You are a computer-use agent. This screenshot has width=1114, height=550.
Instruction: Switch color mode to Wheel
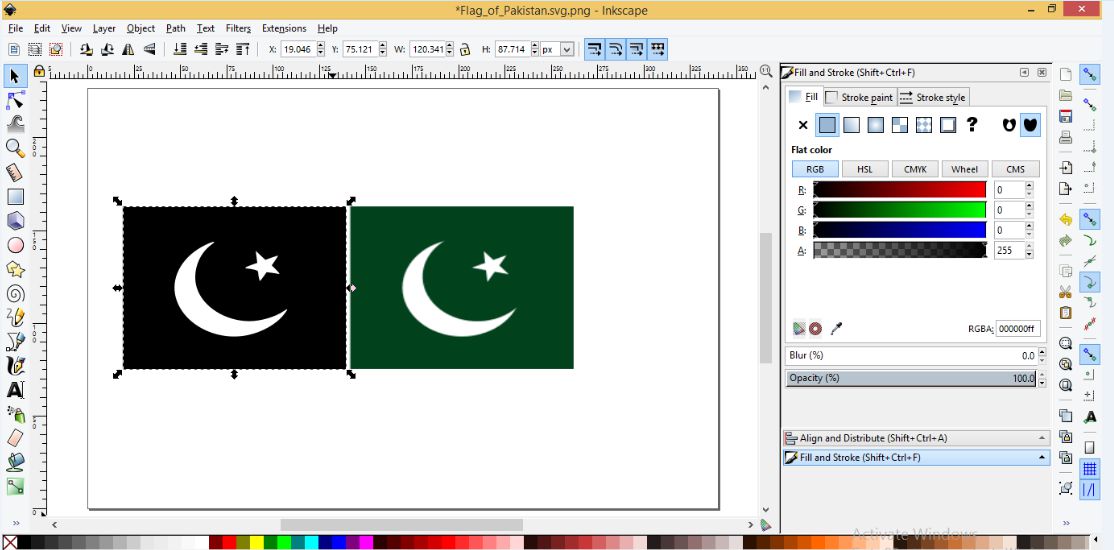click(x=964, y=169)
